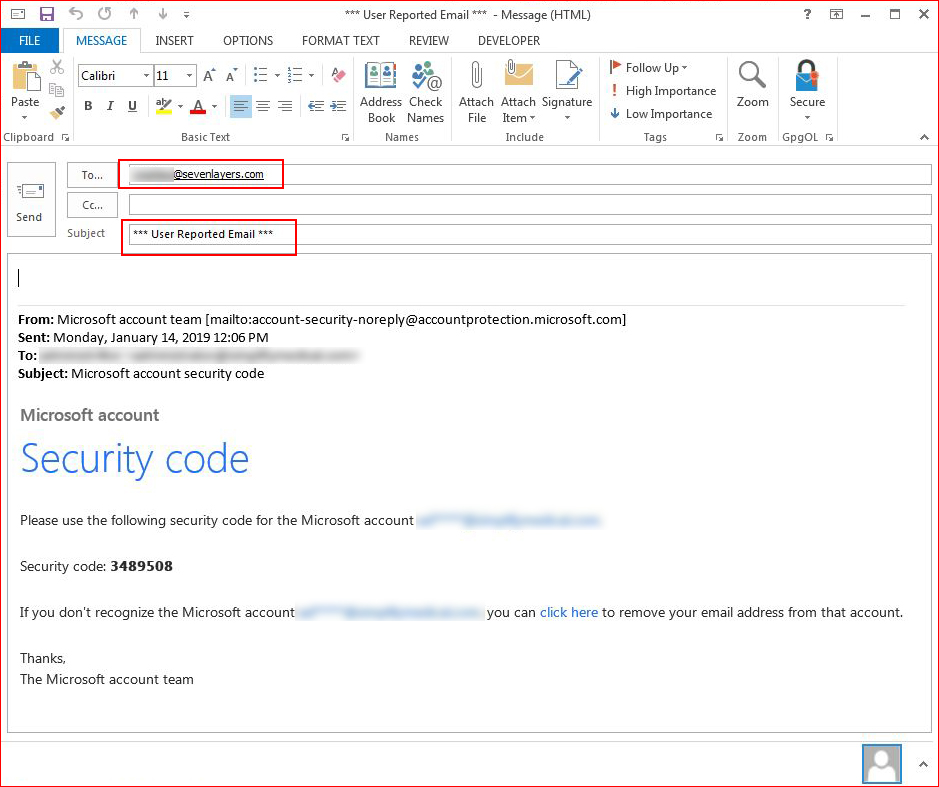Toggle Low Importance tag

[x=661, y=114]
